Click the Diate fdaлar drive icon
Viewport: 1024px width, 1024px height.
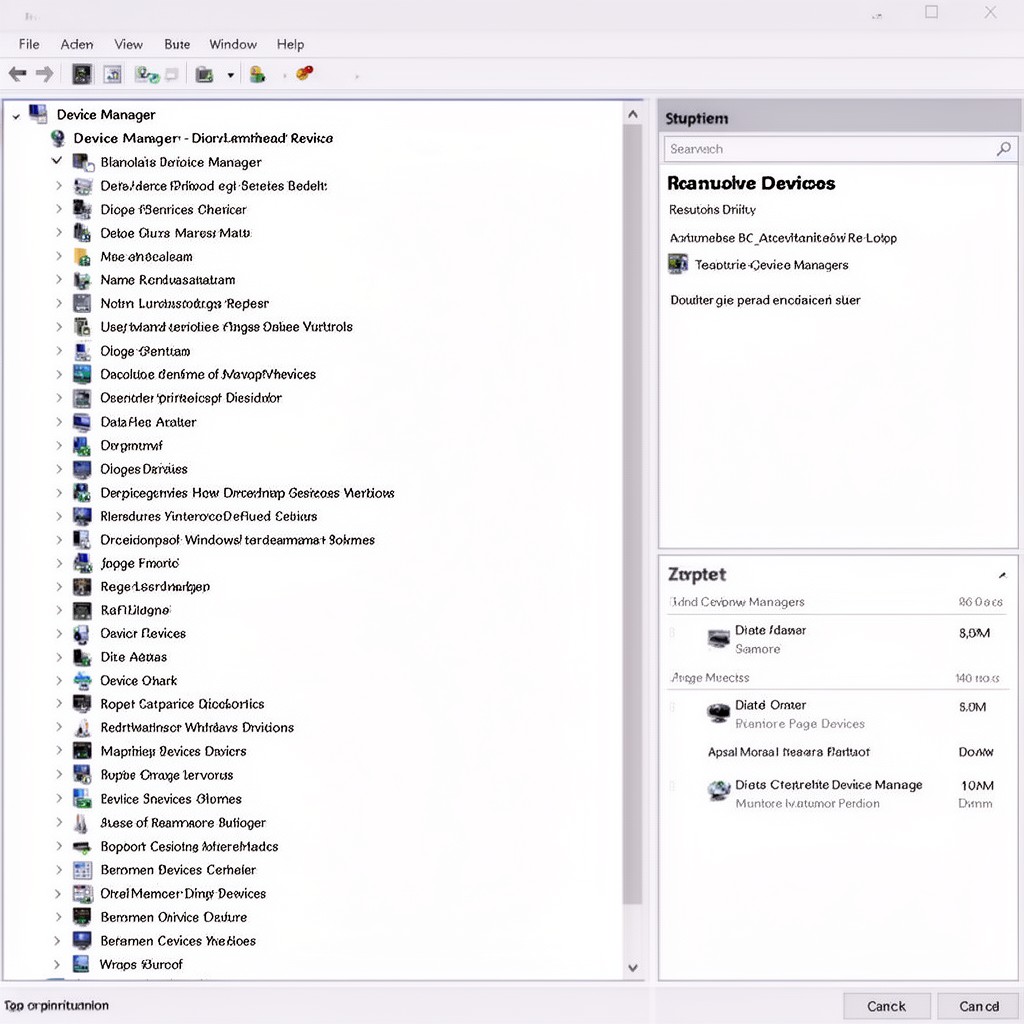click(x=718, y=638)
